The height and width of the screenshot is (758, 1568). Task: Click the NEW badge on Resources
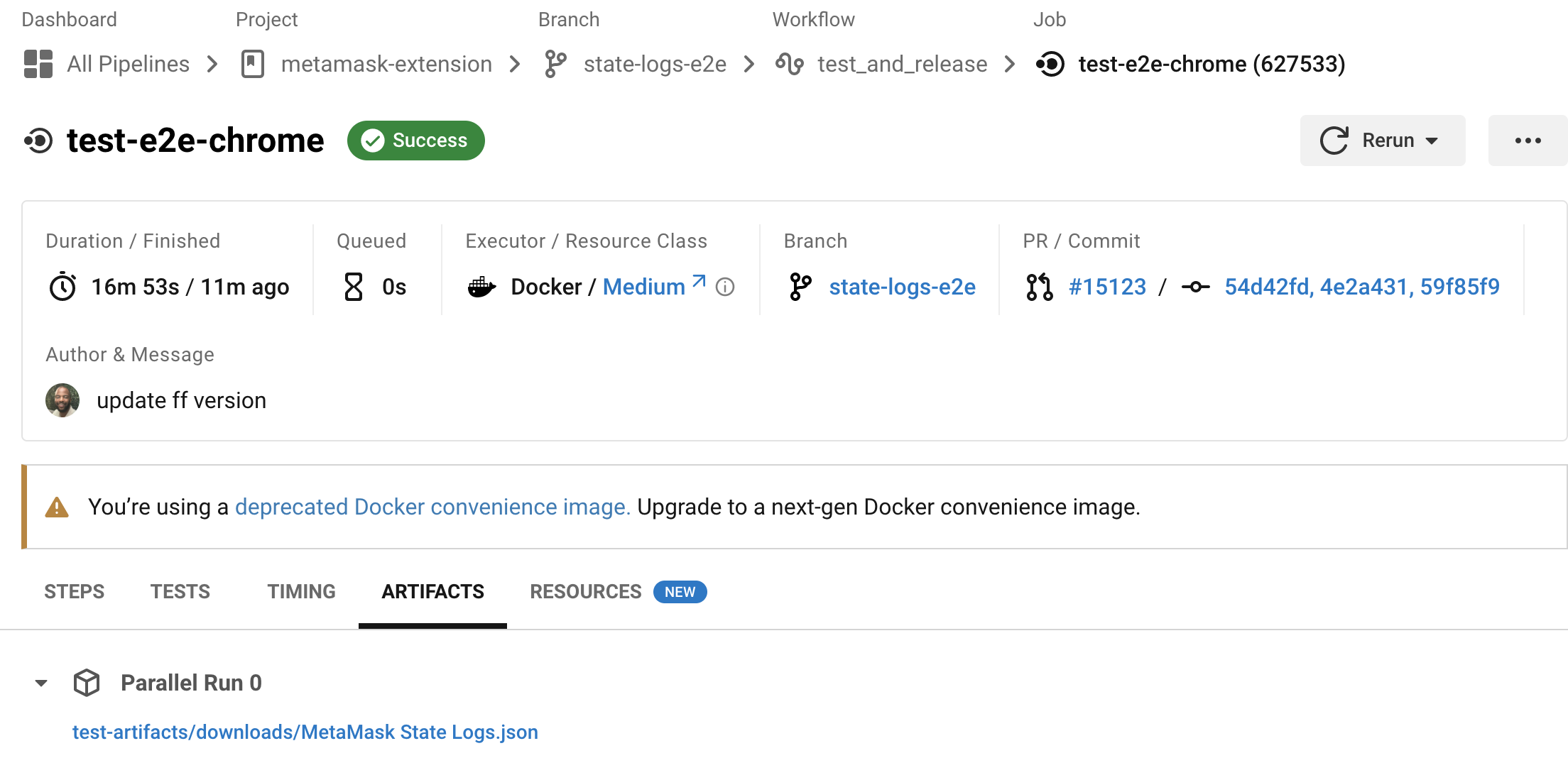pos(680,592)
